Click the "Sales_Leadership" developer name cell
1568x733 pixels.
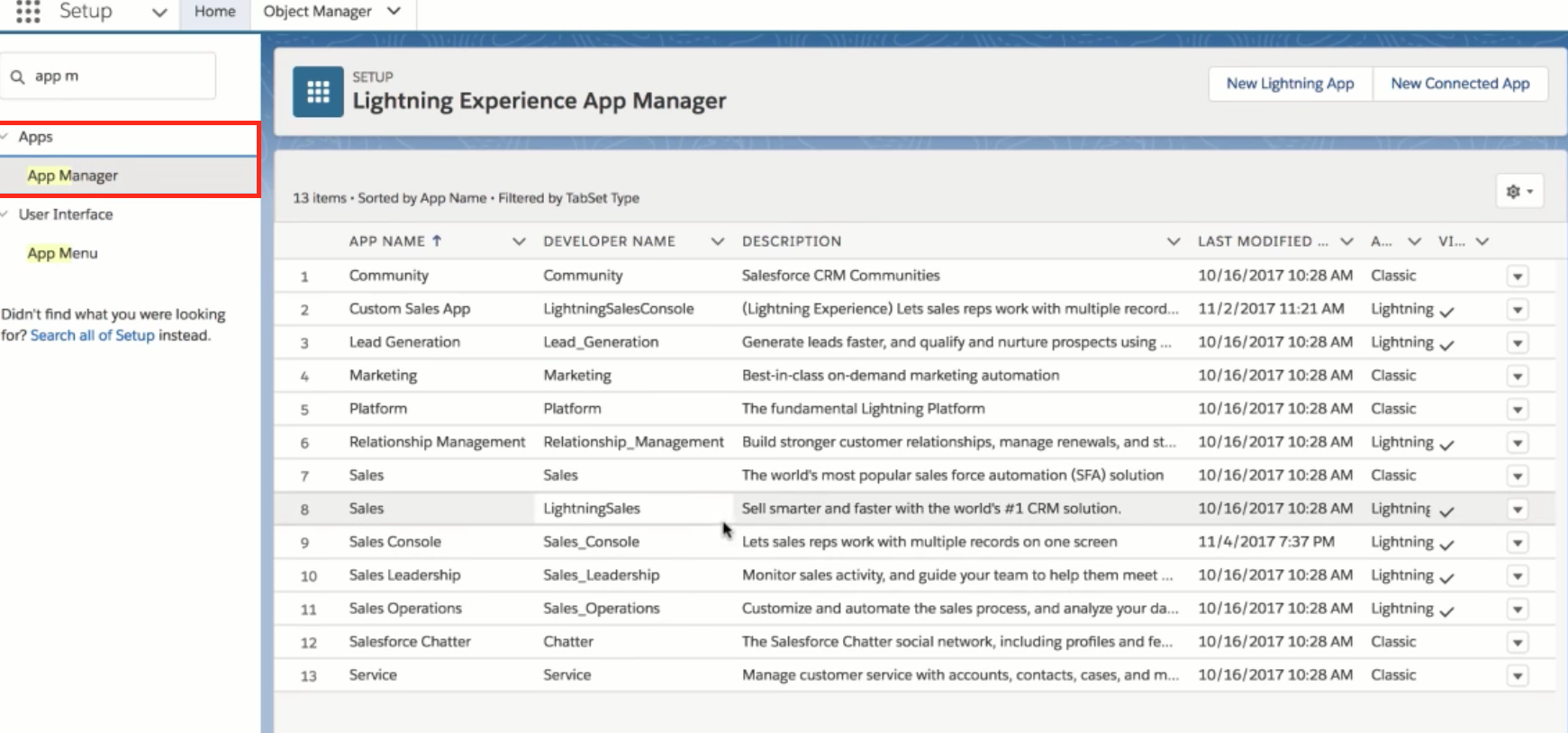[601, 575]
